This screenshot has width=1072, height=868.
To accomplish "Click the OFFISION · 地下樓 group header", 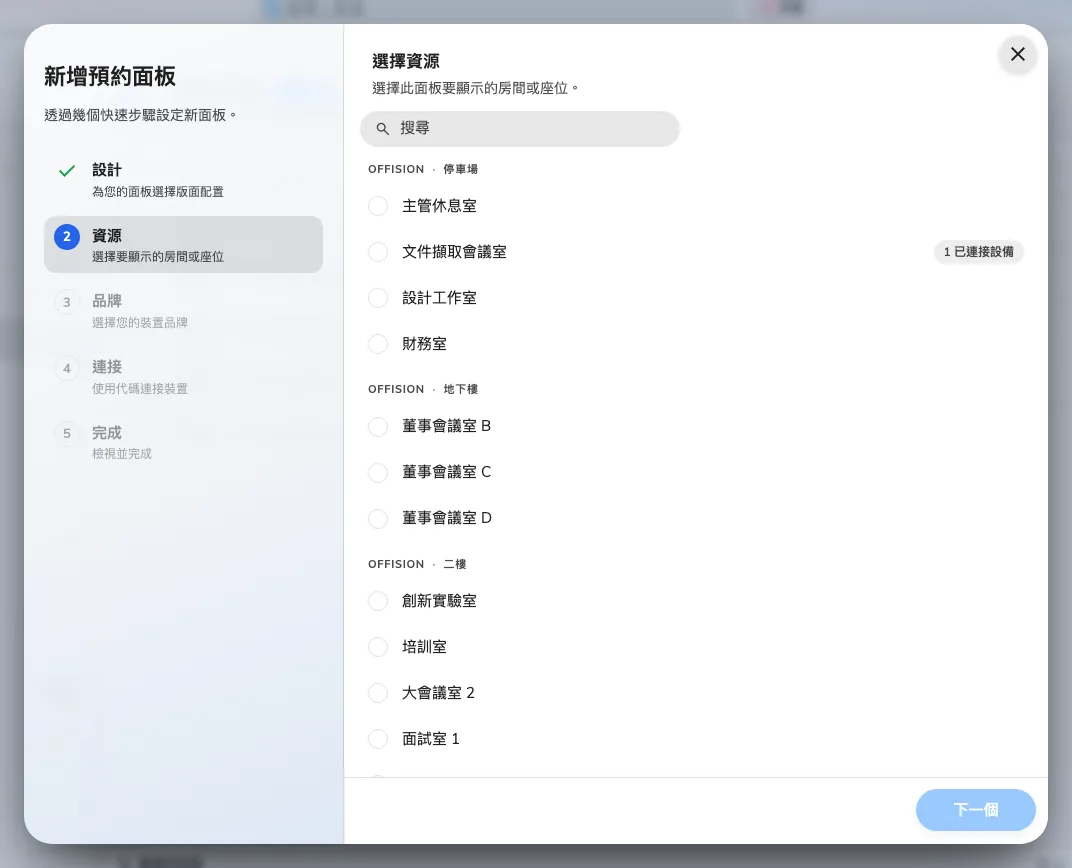I will pyautogui.click(x=423, y=389).
